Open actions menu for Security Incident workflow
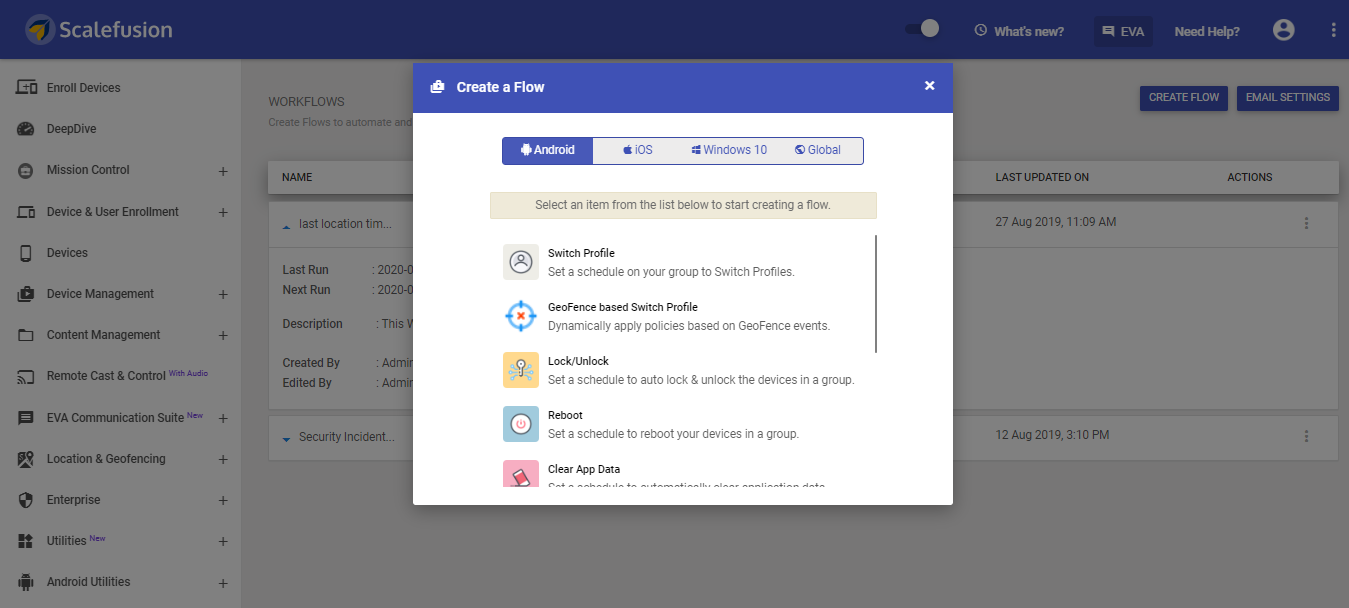1349x608 pixels. pos(1306,436)
